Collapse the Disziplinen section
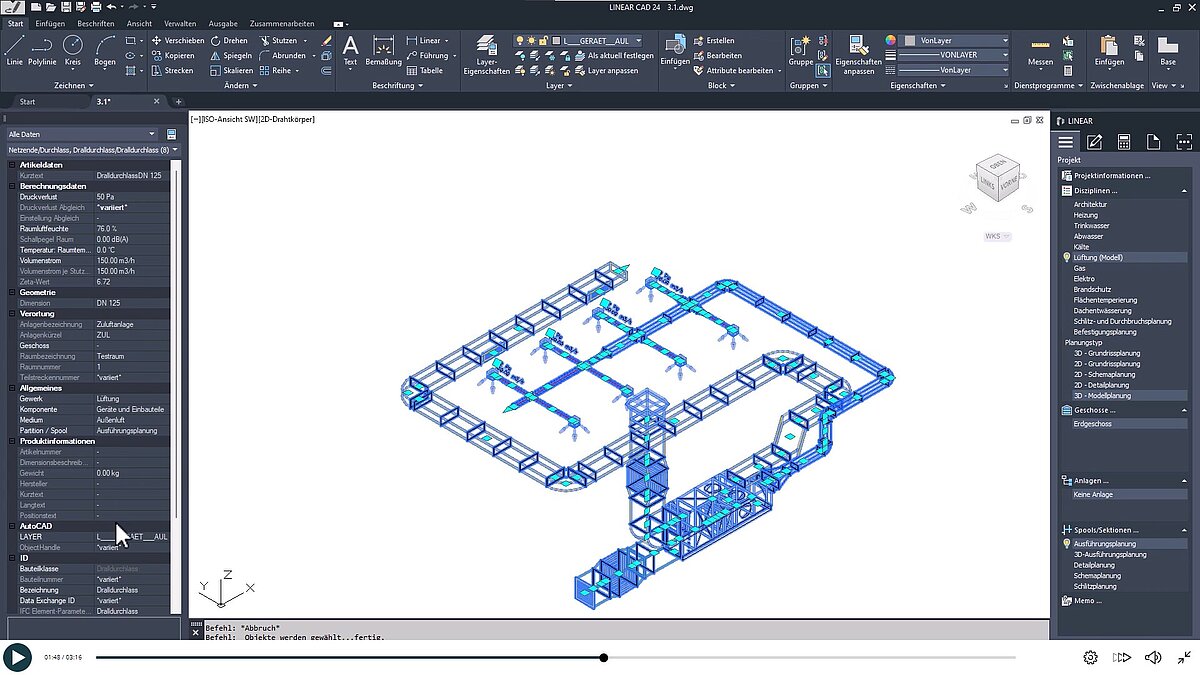The width and height of the screenshot is (1200, 675). click(x=1067, y=190)
